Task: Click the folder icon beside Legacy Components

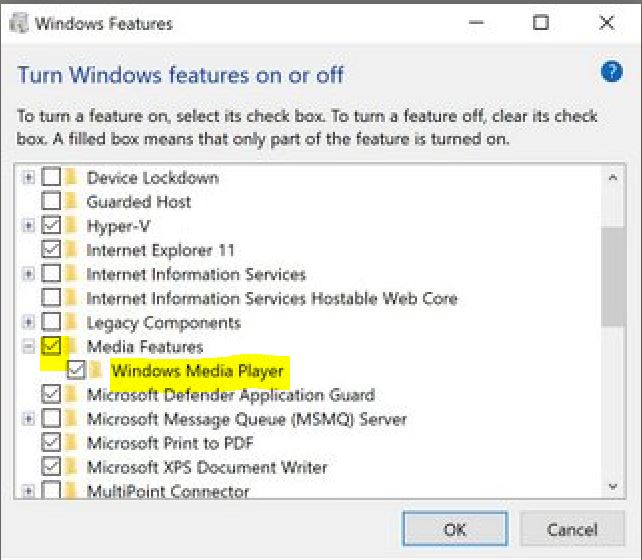Action: pyautogui.click(x=72, y=322)
